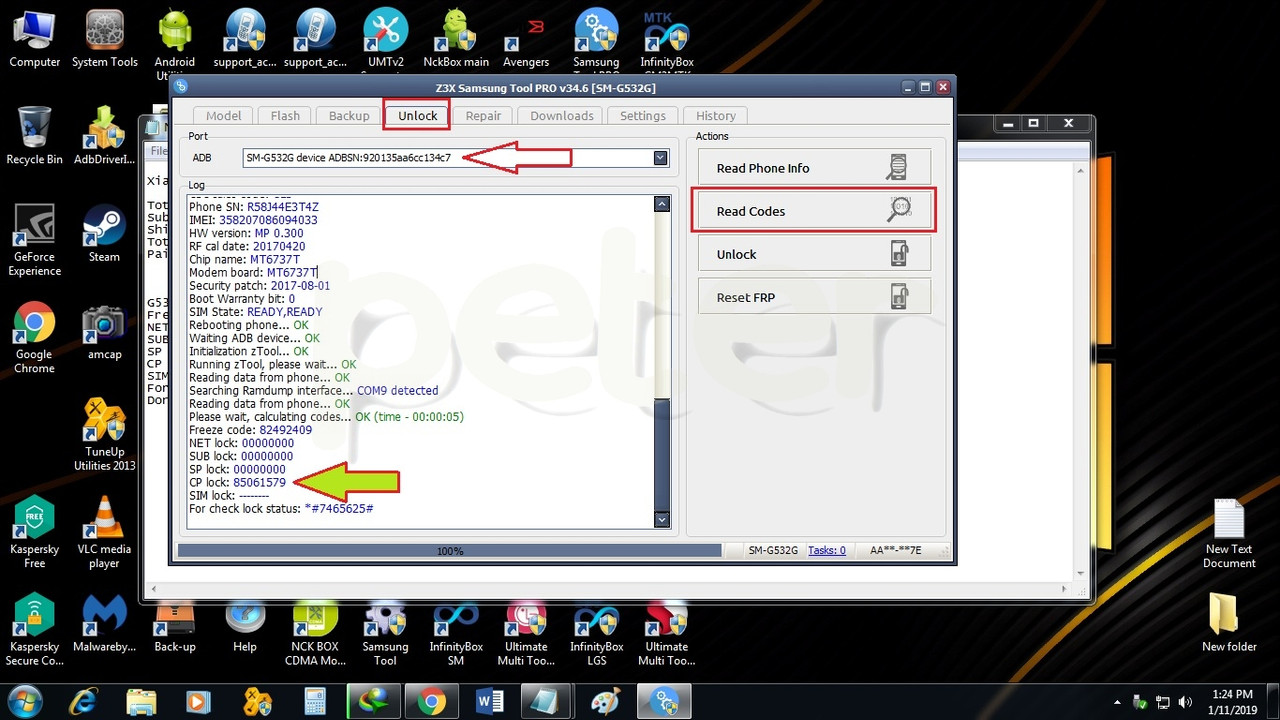Screen dimensions: 1280x720
Task: Open the Malwarebytes desktop shortcut
Action: (104, 623)
